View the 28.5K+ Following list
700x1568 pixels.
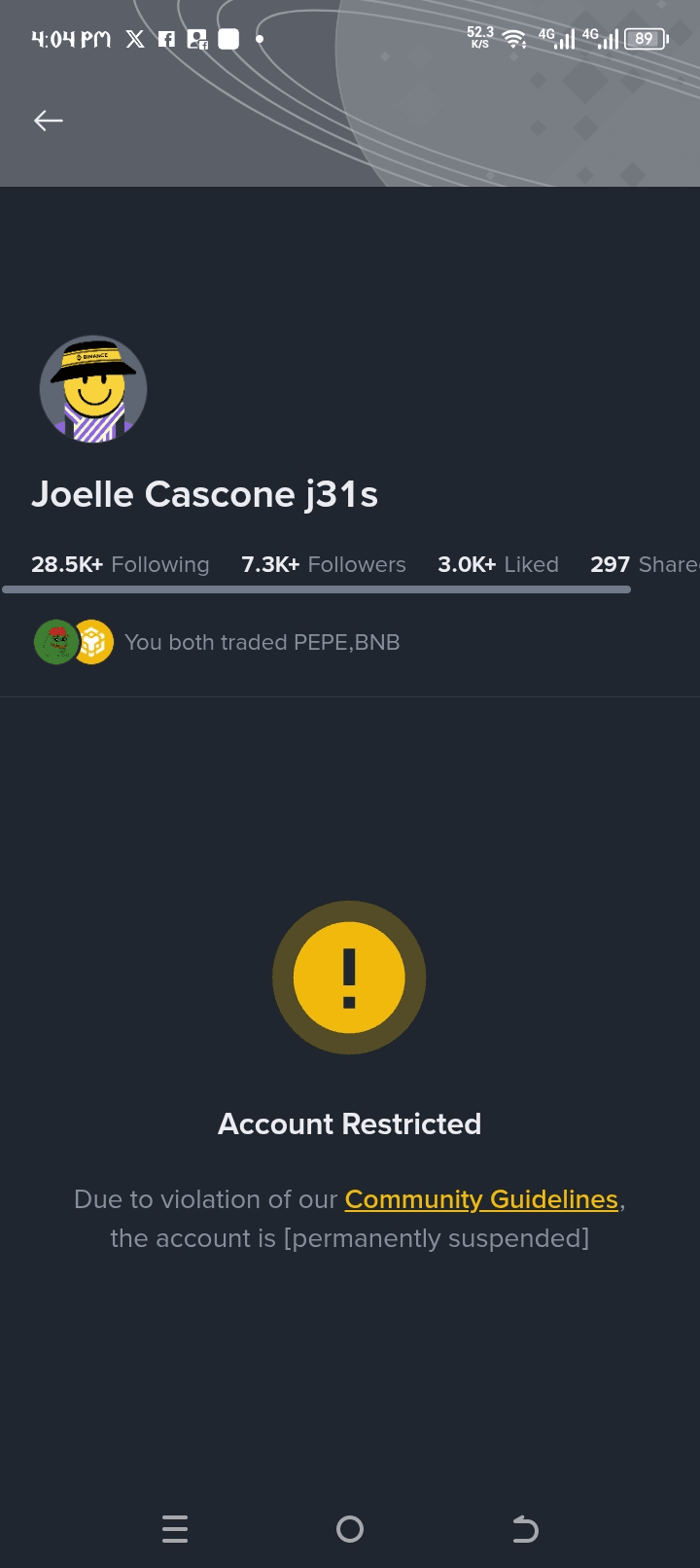pyautogui.click(x=121, y=564)
